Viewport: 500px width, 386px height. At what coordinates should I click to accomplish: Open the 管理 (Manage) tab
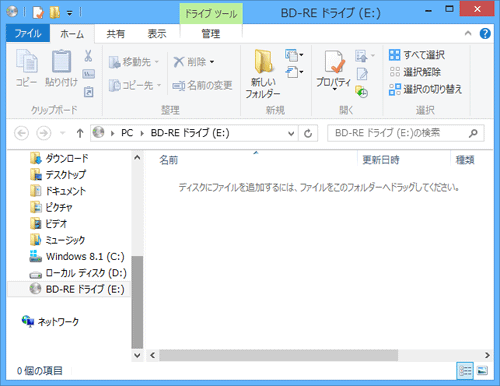[211, 34]
